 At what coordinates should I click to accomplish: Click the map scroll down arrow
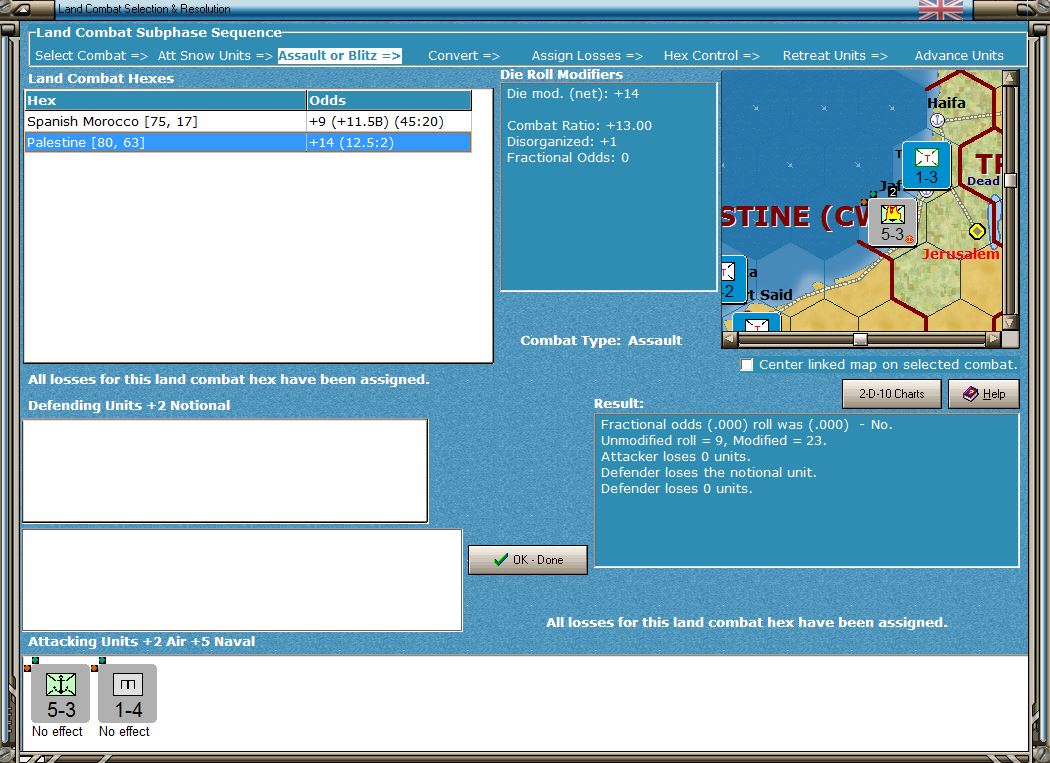pos(1010,323)
